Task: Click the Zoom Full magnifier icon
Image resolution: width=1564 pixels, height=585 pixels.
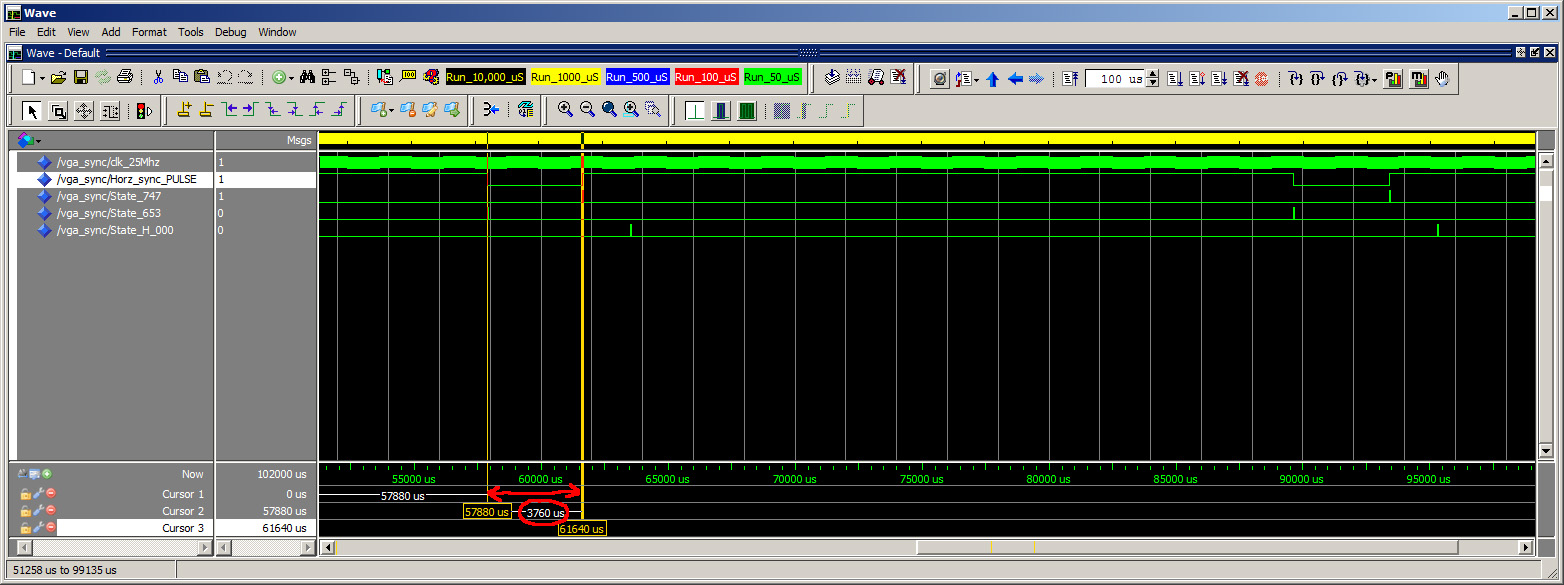Action: (610, 109)
